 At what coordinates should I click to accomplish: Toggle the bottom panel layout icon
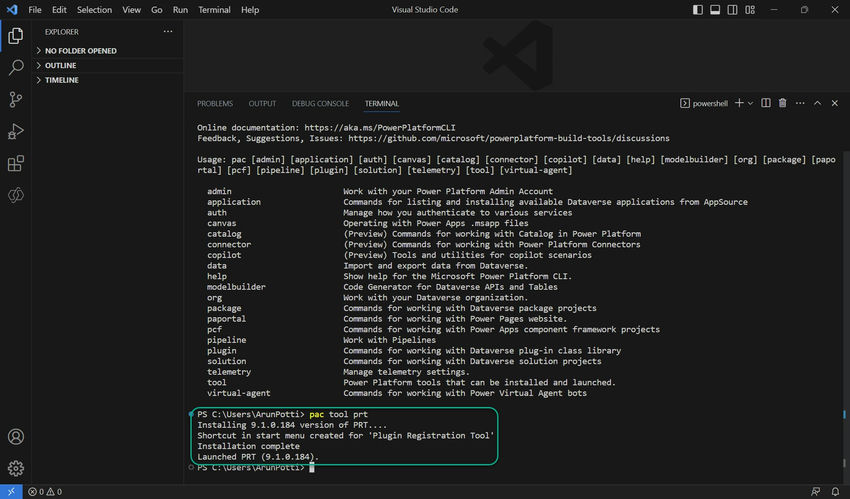pyautogui.click(x=715, y=10)
